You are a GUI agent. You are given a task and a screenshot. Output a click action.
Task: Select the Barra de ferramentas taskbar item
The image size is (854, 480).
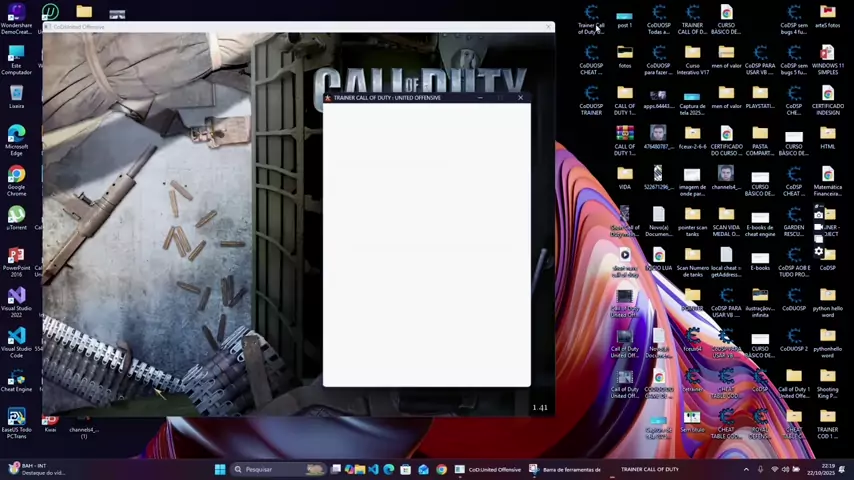point(565,469)
